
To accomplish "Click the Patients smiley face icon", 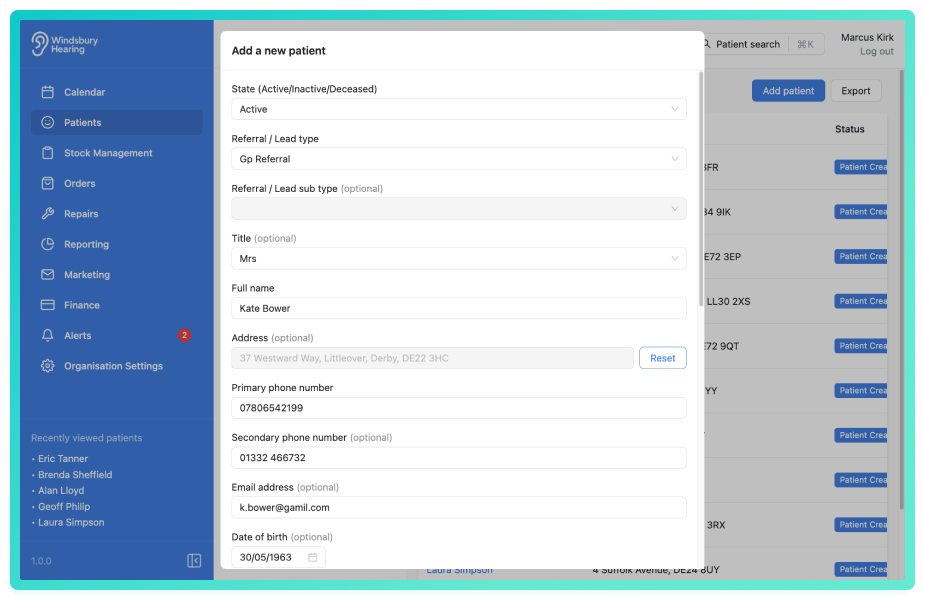I will (x=48, y=122).
